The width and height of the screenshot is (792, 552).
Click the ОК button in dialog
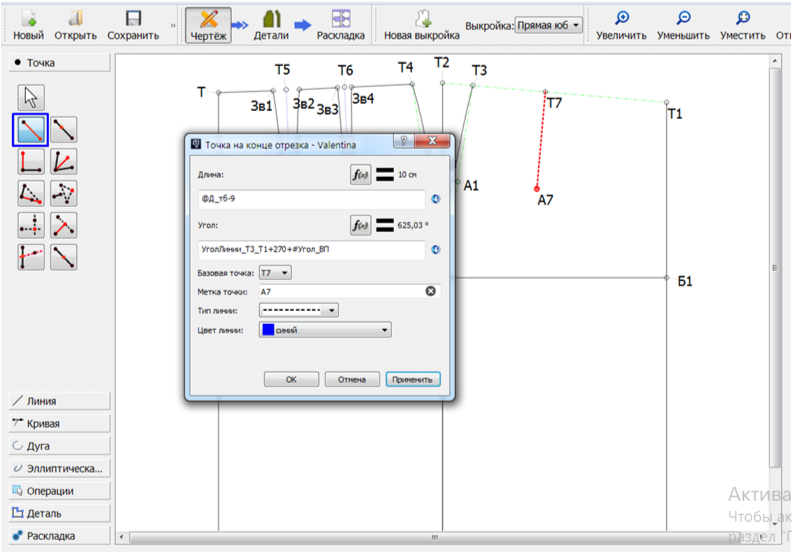[291, 379]
